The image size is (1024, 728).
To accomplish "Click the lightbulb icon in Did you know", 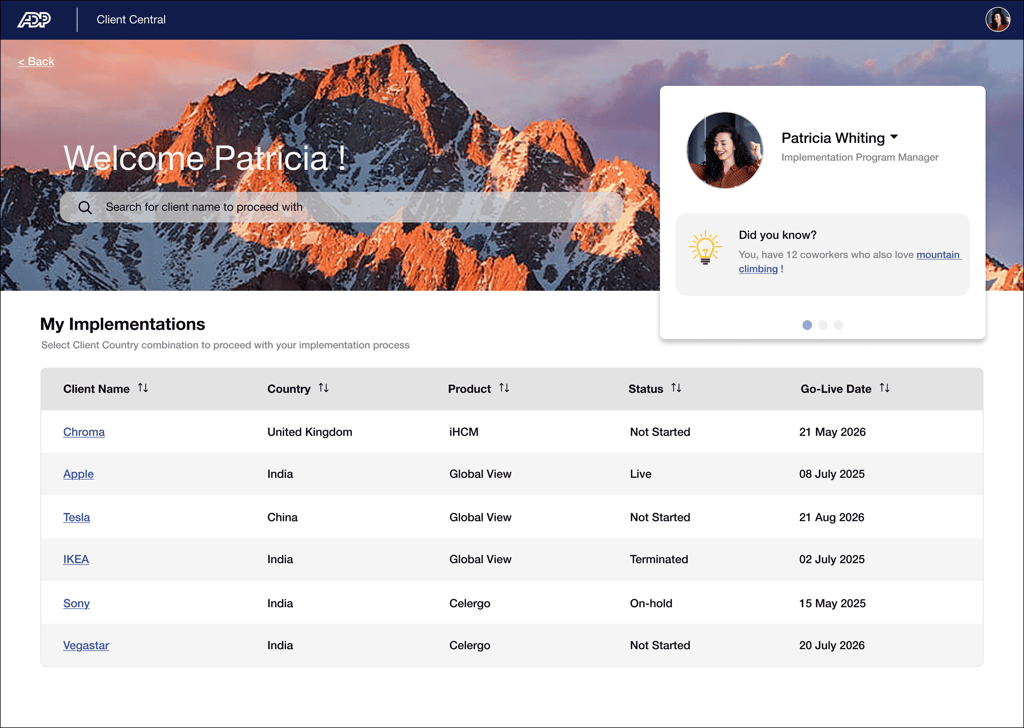I will coord(705,247).
